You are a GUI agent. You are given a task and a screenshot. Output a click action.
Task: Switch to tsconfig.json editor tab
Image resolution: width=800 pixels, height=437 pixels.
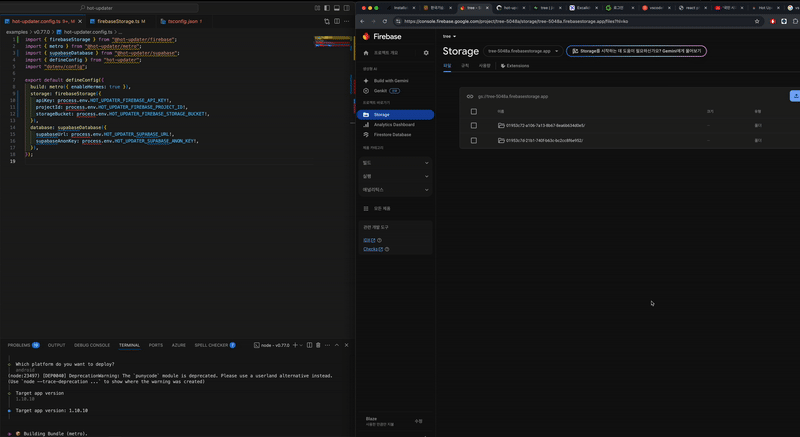tap(182, 21)
